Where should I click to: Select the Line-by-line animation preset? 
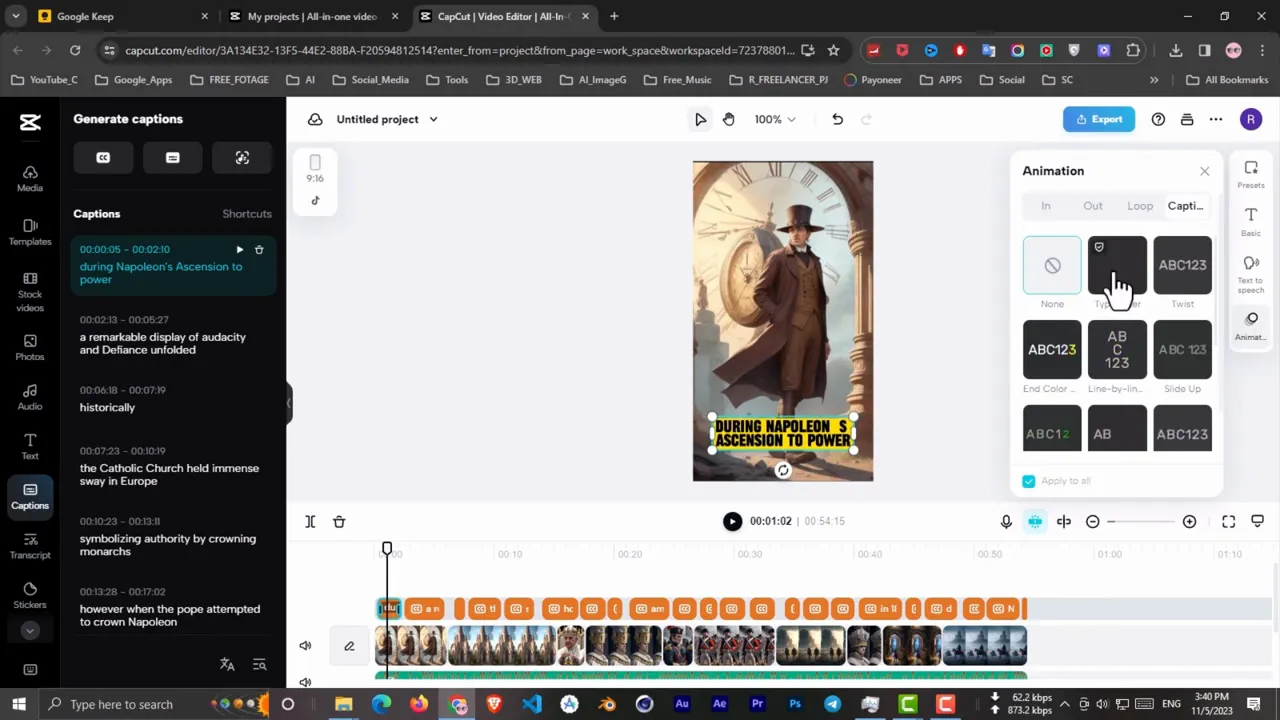coord(1117,350)
